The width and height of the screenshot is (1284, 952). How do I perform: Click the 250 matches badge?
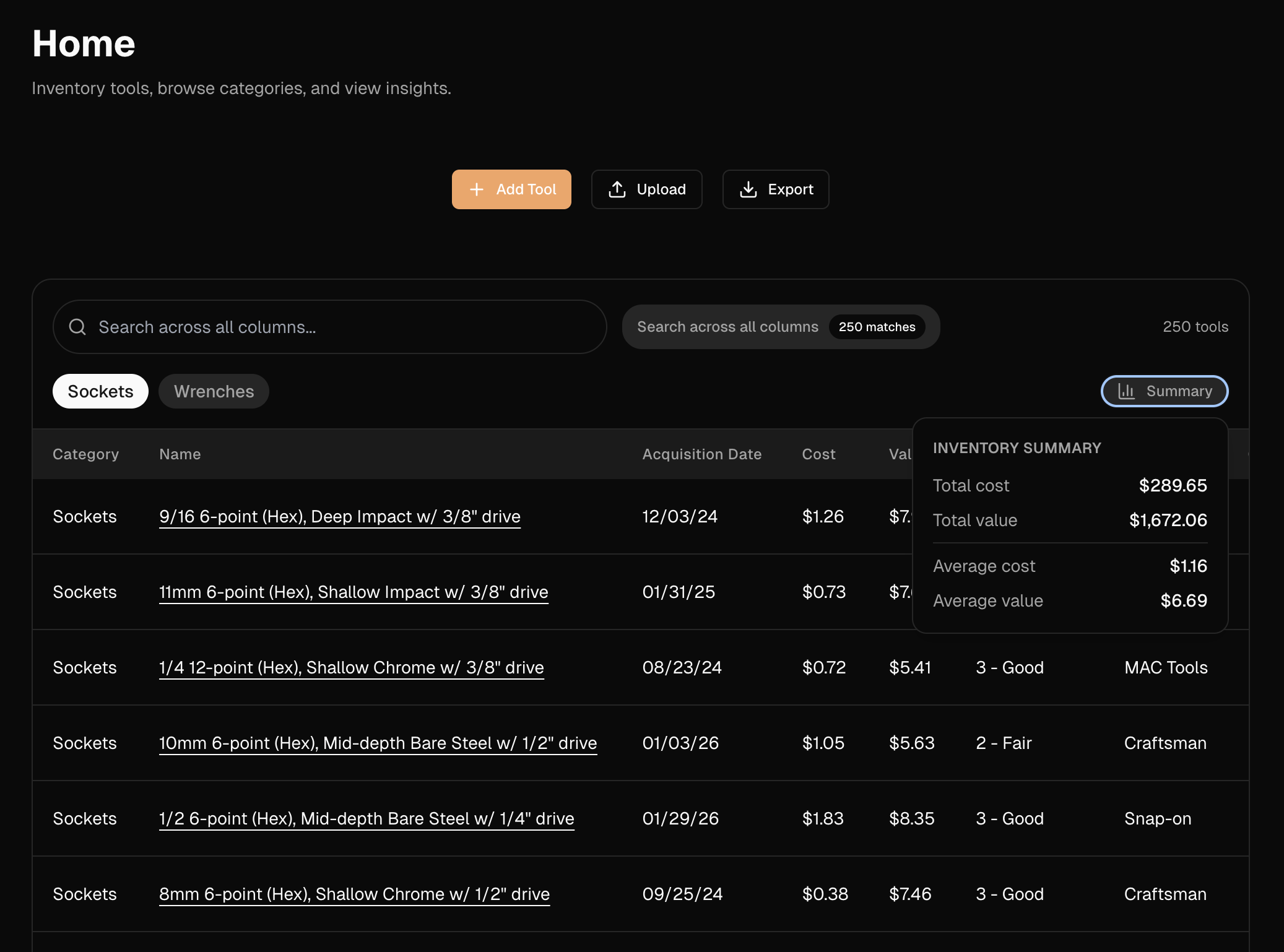tap(876, 327)
